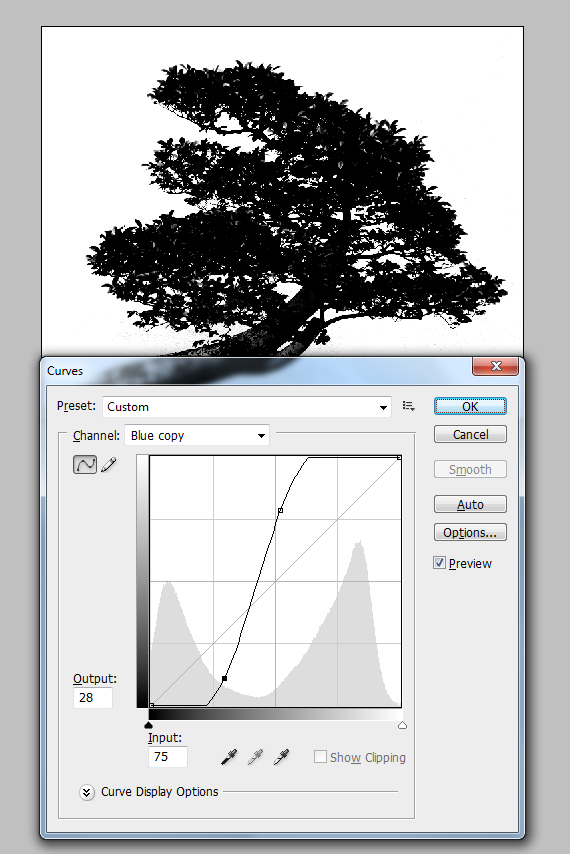The width and height of the screenshot is (570, 854).
Task: Select the curve point editing tool
Action: 85,465
